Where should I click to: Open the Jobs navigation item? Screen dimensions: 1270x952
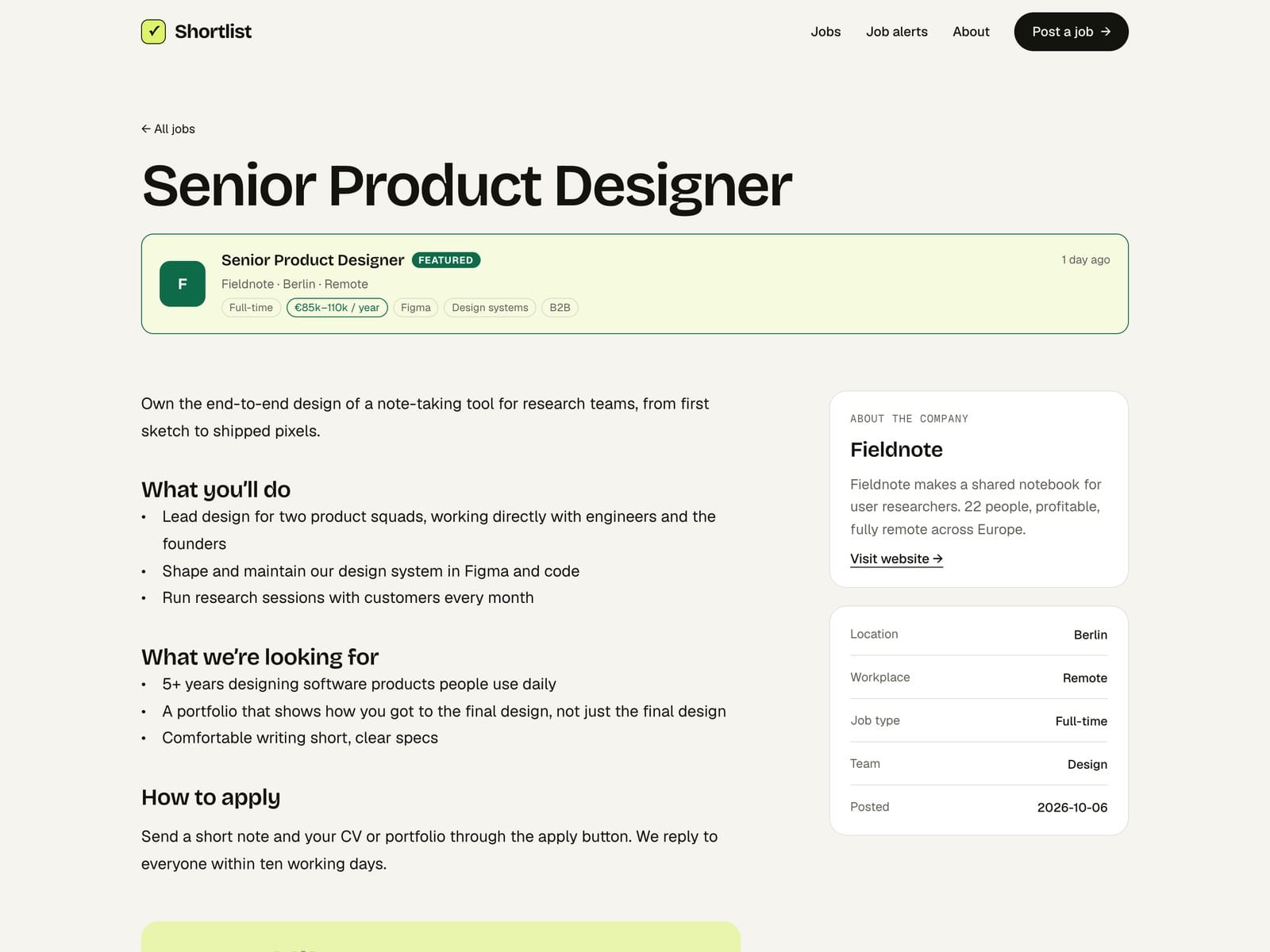point(825,32)
